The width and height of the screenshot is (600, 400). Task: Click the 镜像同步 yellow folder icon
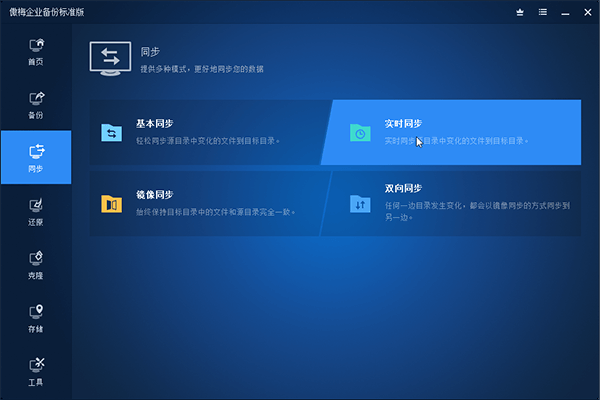pos(111,203)
